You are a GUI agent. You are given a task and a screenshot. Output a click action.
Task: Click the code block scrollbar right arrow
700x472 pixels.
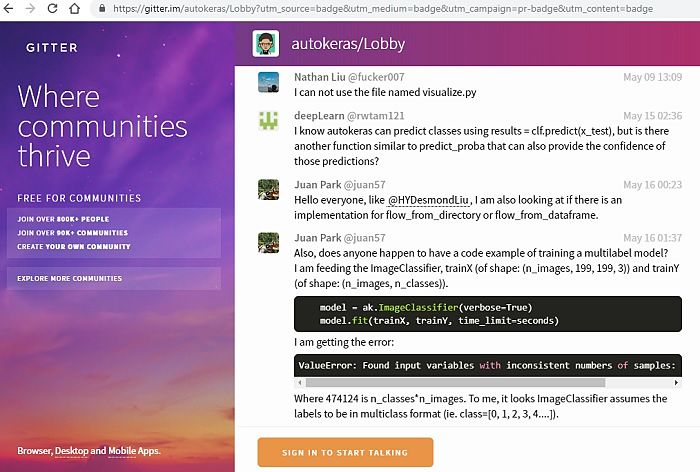pyautogui.click(x=676, y=383)
